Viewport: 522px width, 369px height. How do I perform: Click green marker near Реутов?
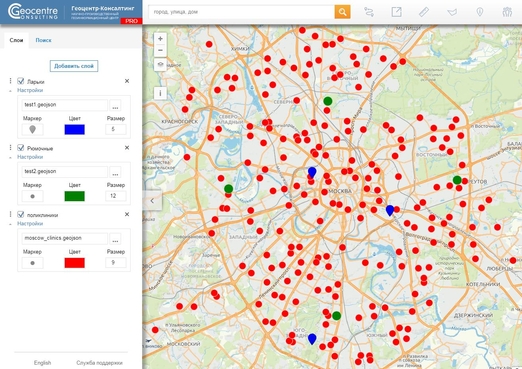pyautogui.click(x=457, y=180)
